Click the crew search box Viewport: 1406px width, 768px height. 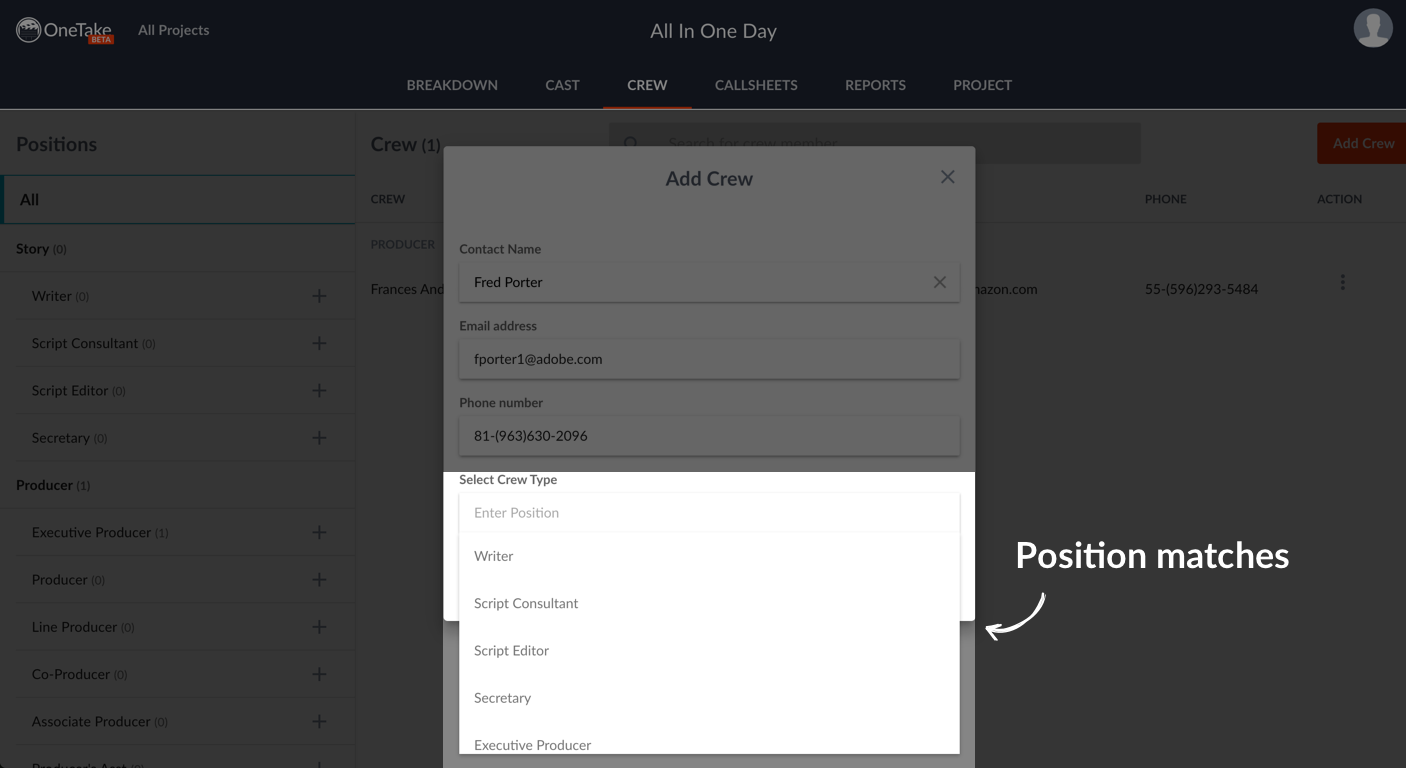click(874, 143)
